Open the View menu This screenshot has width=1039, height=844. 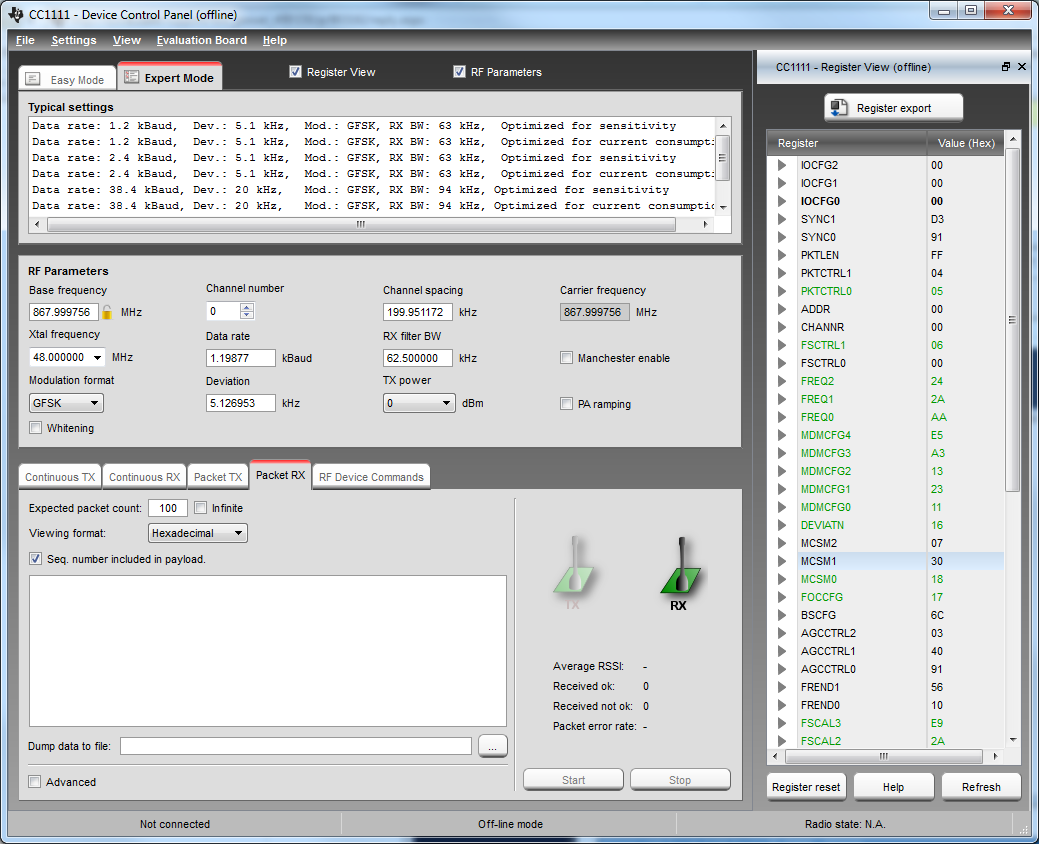pyautogui.click(x=127, y=40)
